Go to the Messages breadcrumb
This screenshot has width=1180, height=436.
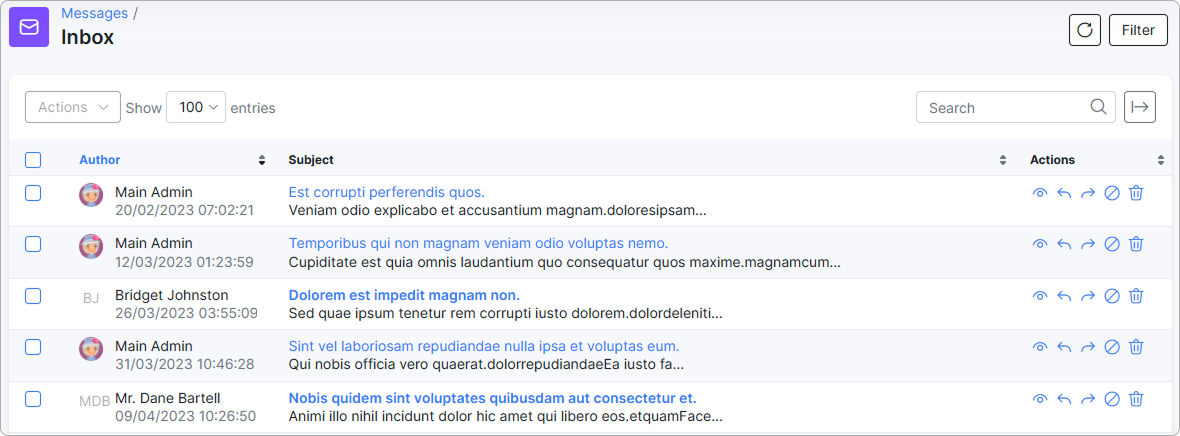point(95,13)
